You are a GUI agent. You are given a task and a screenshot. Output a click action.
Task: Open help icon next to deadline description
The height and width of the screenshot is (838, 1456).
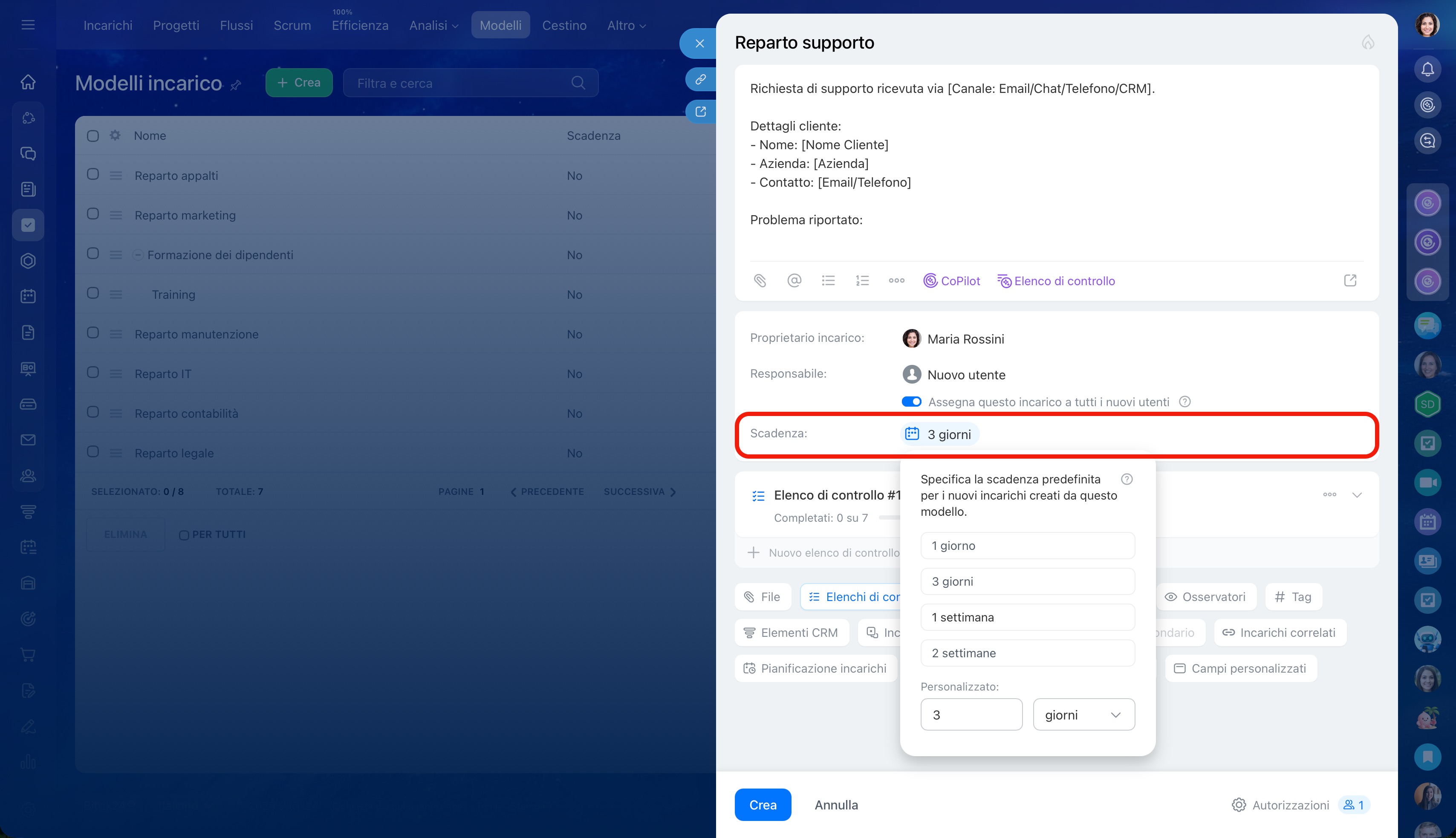1127,479
